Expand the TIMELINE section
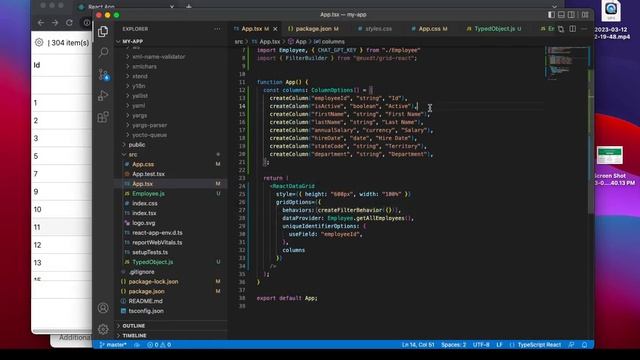 [x=134, y=336]
